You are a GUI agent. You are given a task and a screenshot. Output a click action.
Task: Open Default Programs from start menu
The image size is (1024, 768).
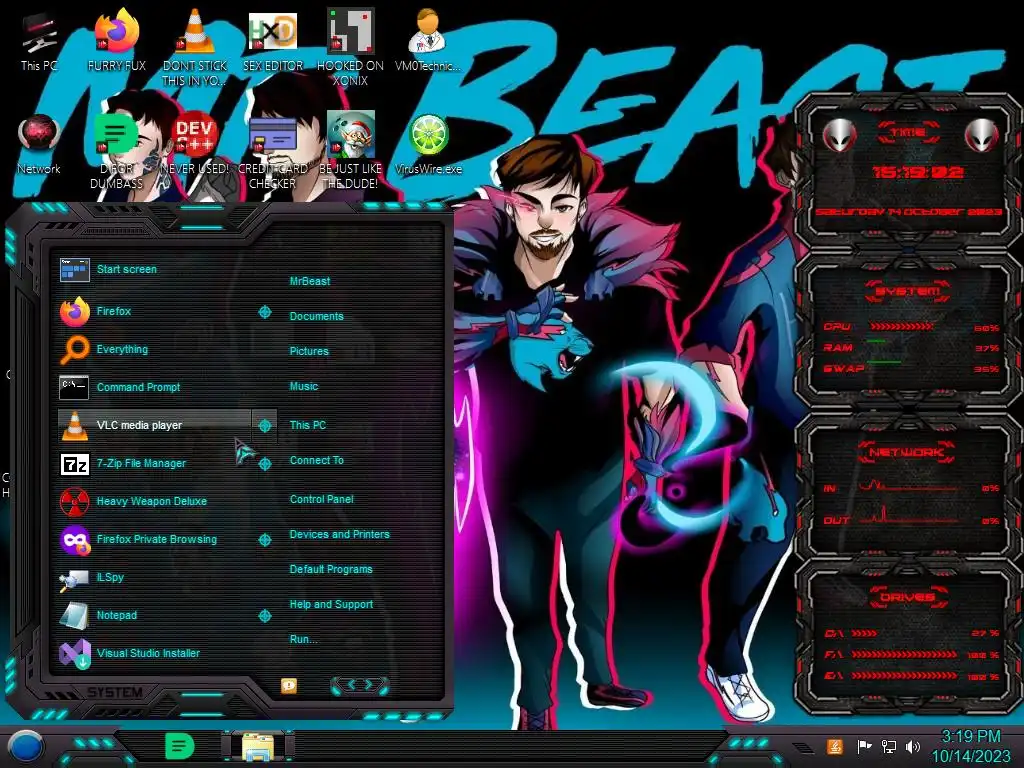coord(331,569)
